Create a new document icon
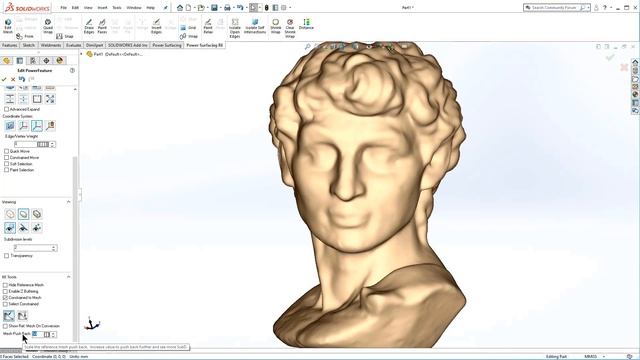 188,7
